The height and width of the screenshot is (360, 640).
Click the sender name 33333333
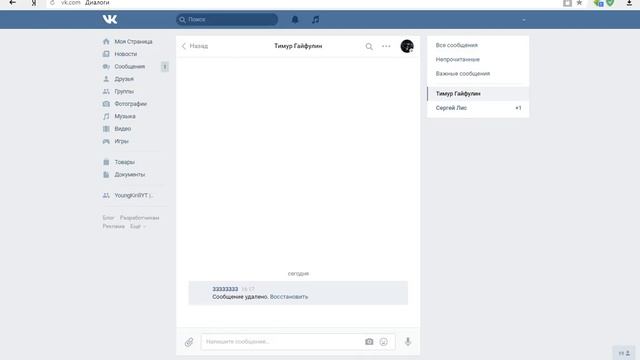coord(225,289)
